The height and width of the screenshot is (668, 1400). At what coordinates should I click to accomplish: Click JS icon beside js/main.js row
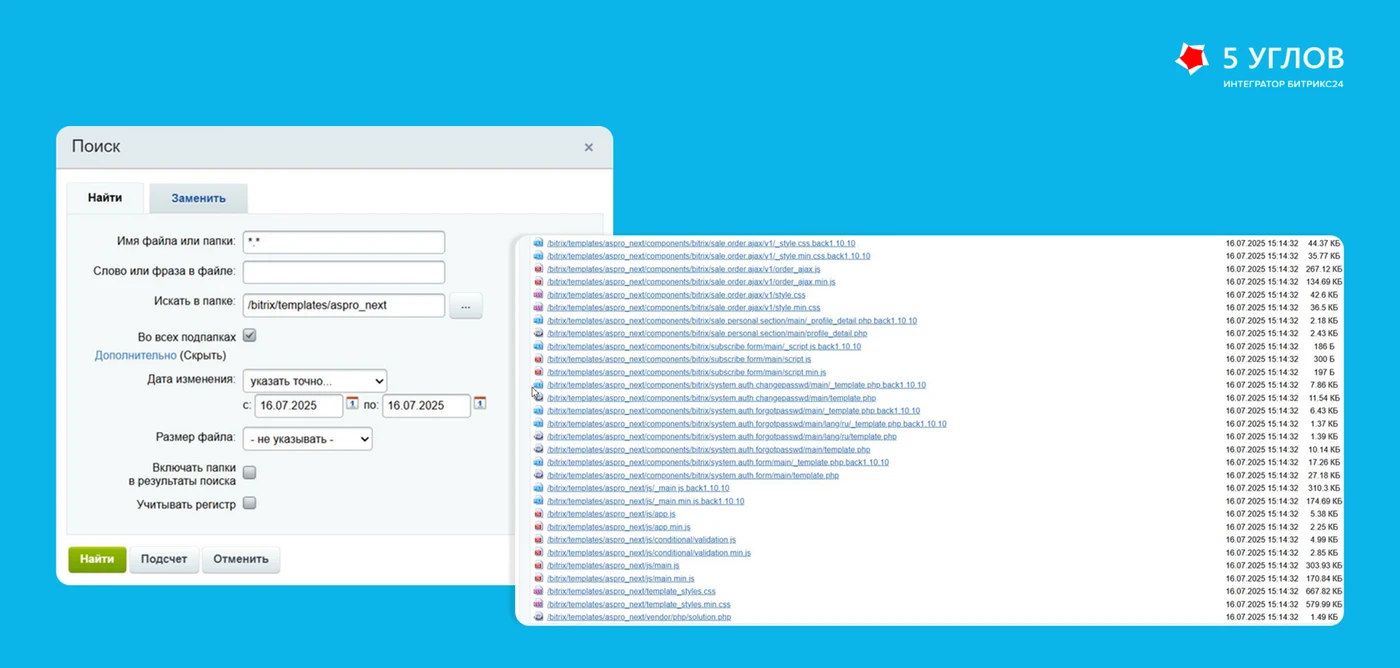coord(538,566)
